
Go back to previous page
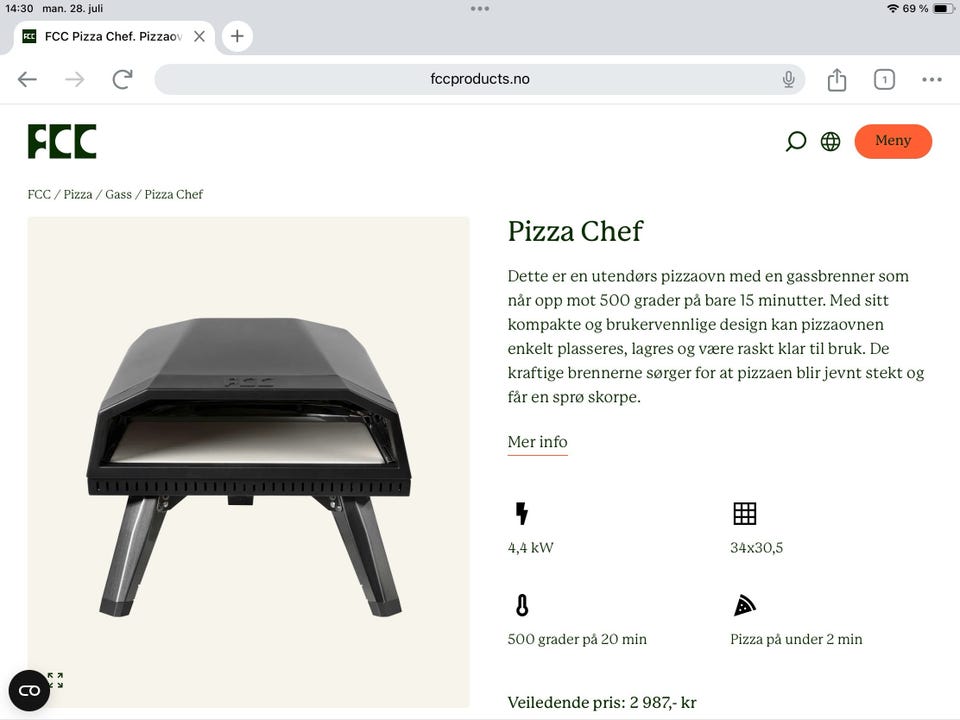27,80
